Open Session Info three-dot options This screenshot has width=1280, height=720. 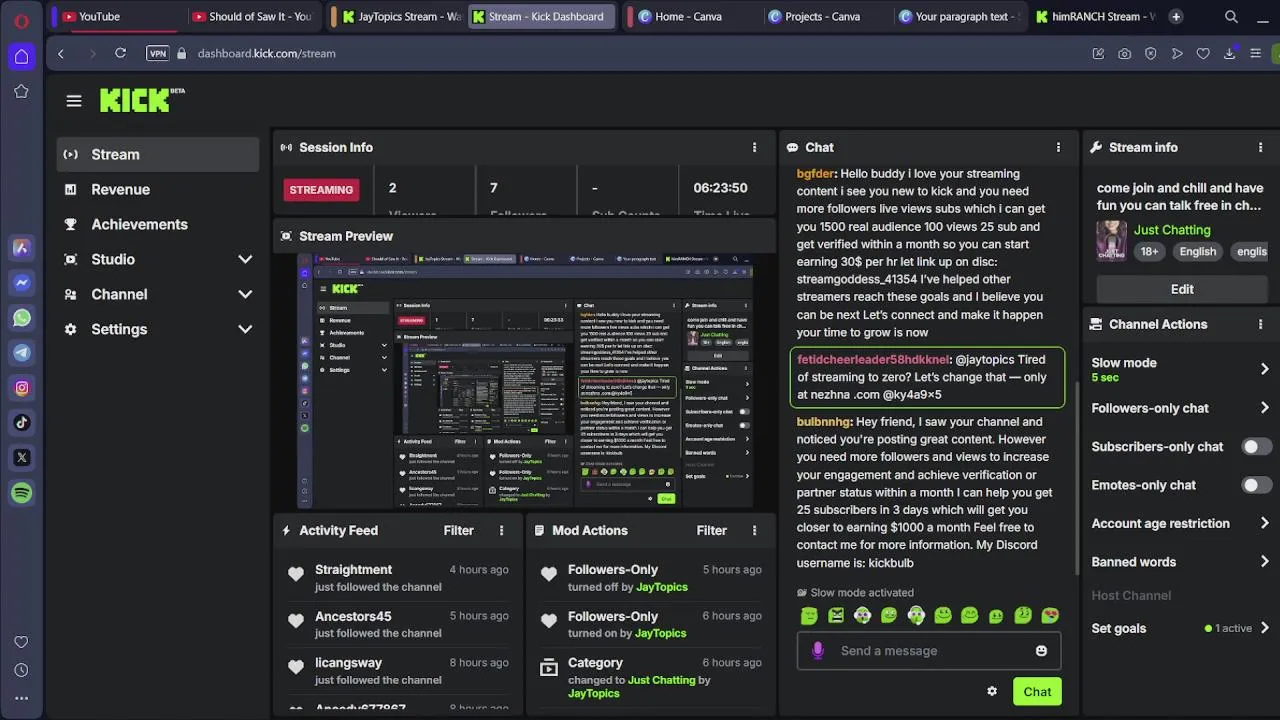pyautogui.click(x=754, y=147)
